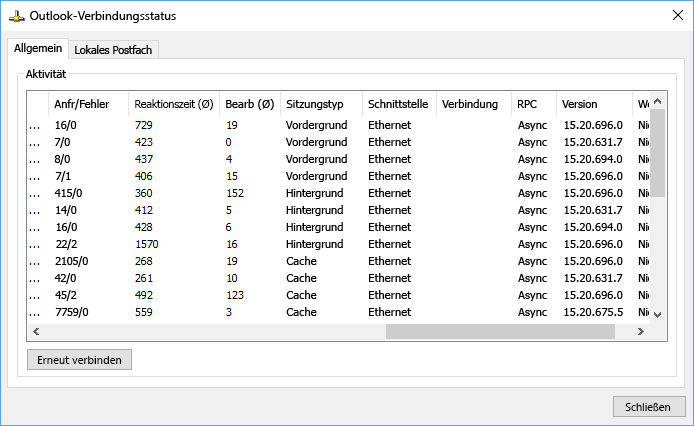The width and height of the screenshot is (694, 426).
Task: Click Cache in the 261 row
Action: (x=301, y=278)
